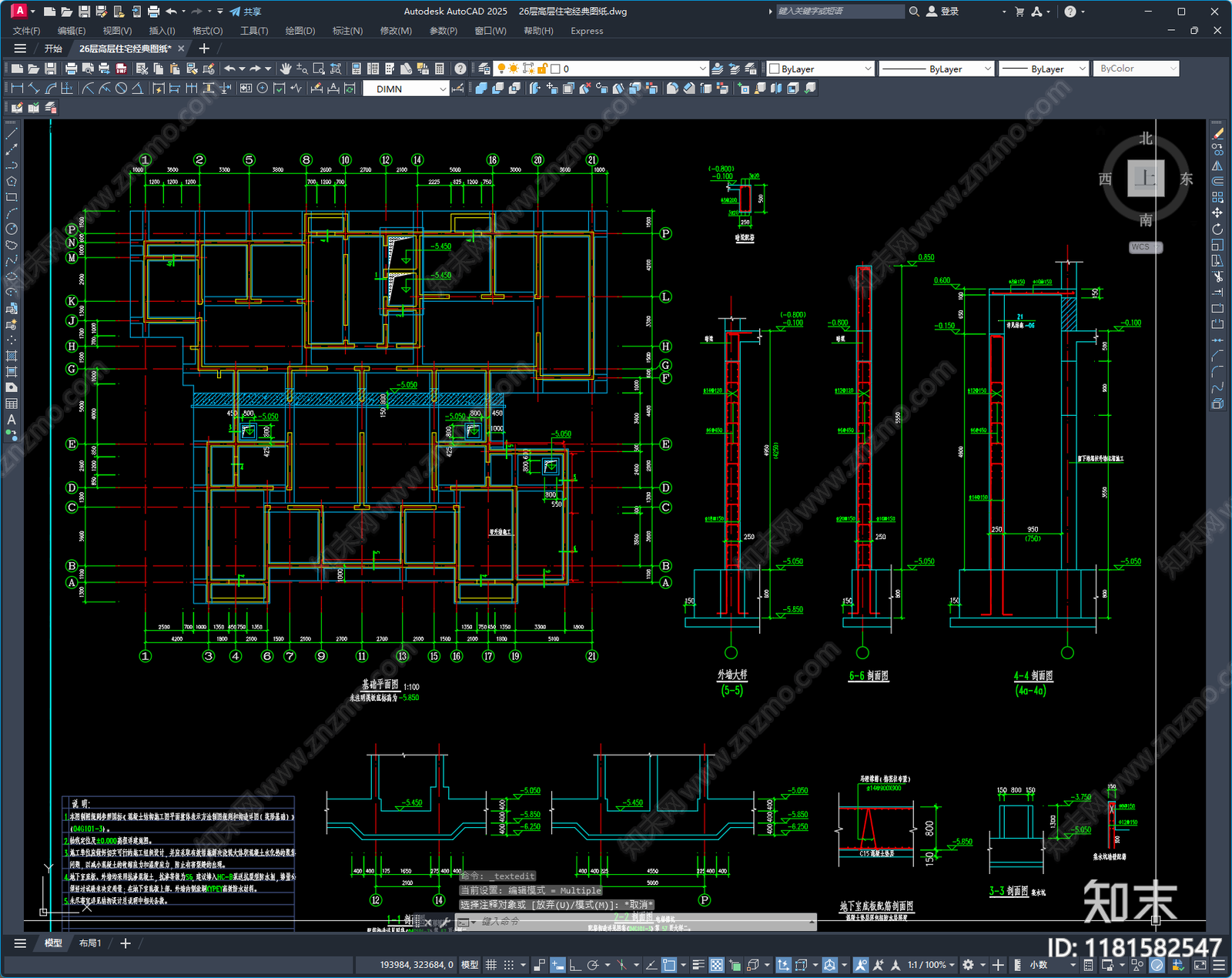Open the ByColor plot style dropdown
The width and height of the screenshot is (1232, 978).
tap(1137, 69)
